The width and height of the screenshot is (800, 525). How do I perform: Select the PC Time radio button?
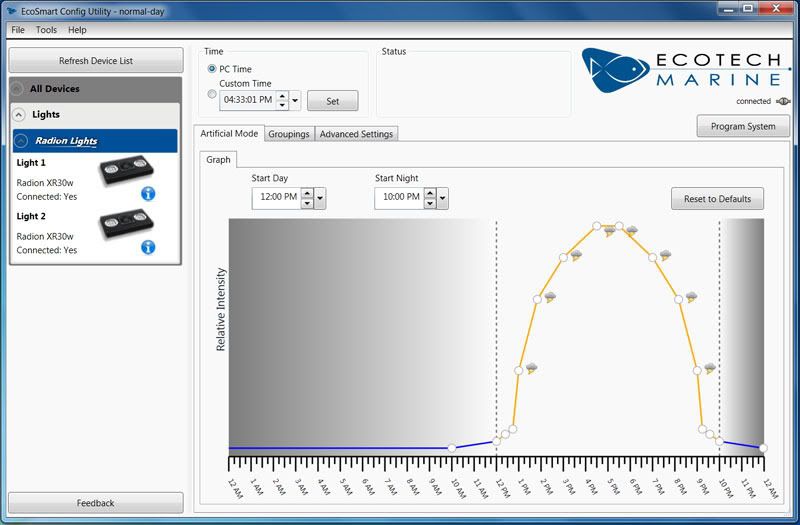(212, 68)
